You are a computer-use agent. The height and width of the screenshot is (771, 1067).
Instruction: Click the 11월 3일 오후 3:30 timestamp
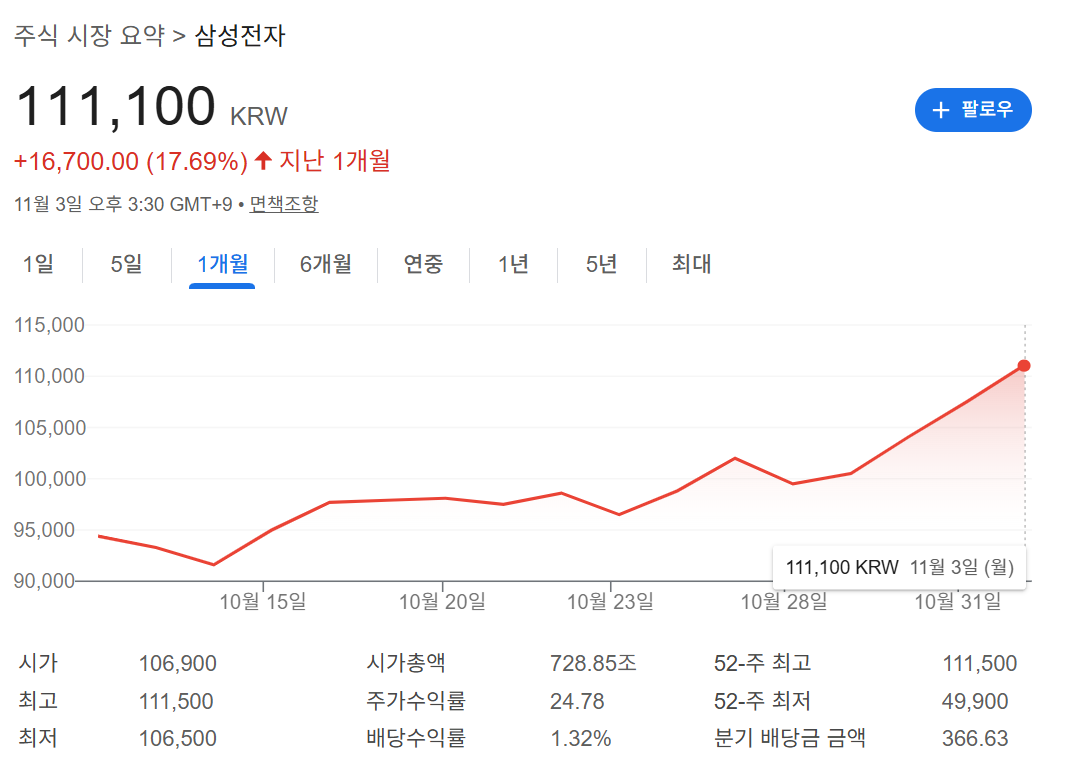(x=123, y=204)
